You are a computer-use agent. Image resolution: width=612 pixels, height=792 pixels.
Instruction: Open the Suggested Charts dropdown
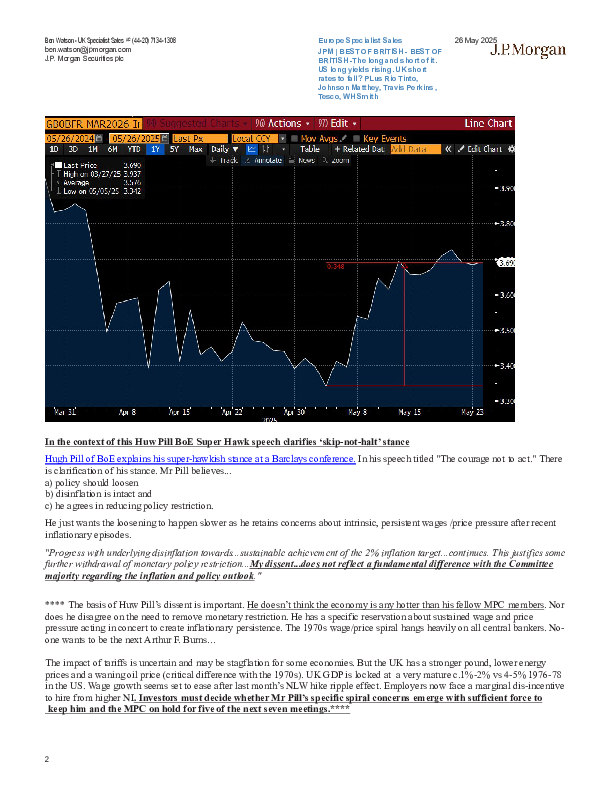197,123
